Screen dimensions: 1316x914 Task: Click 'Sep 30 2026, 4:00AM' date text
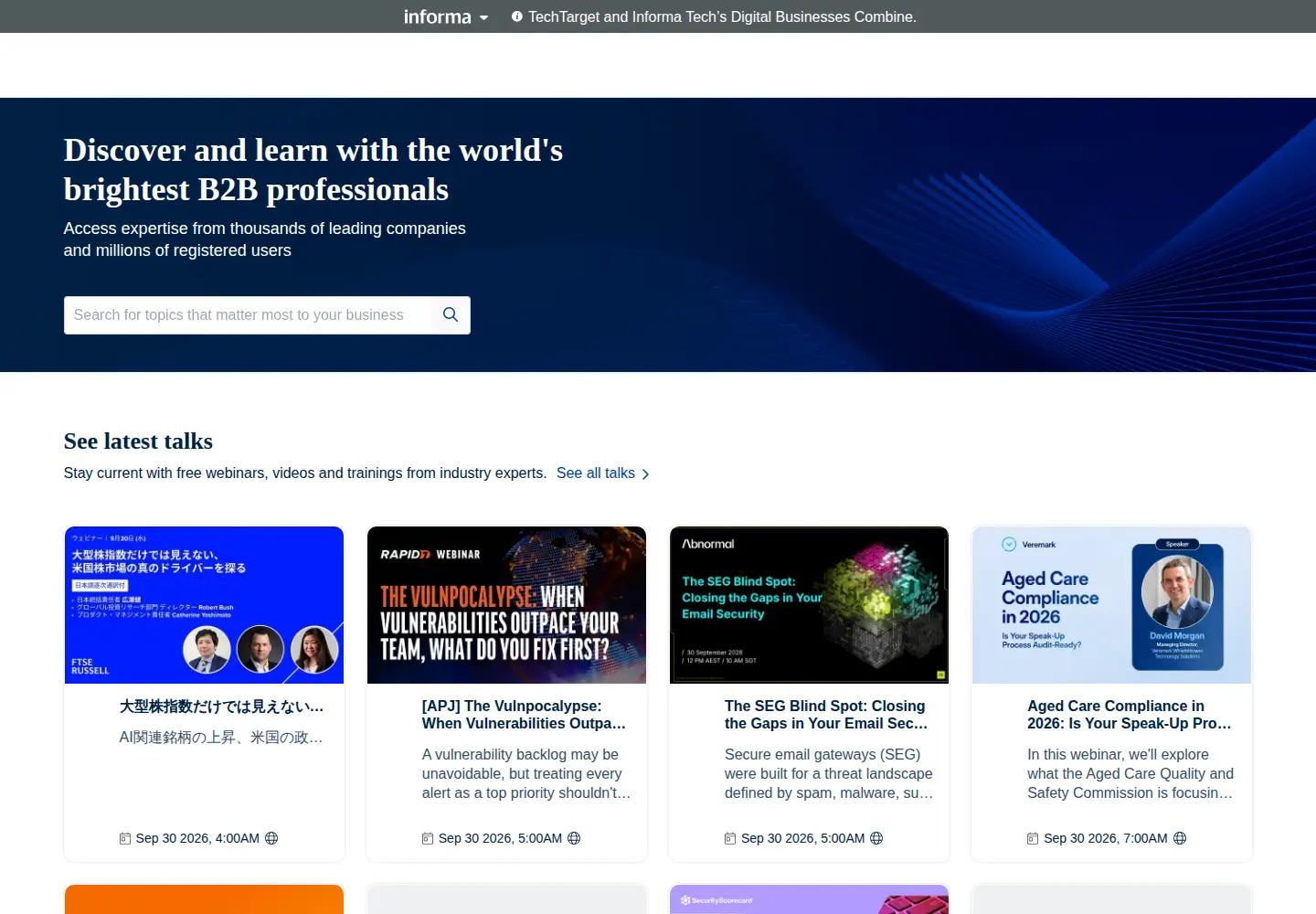(197, 838)
